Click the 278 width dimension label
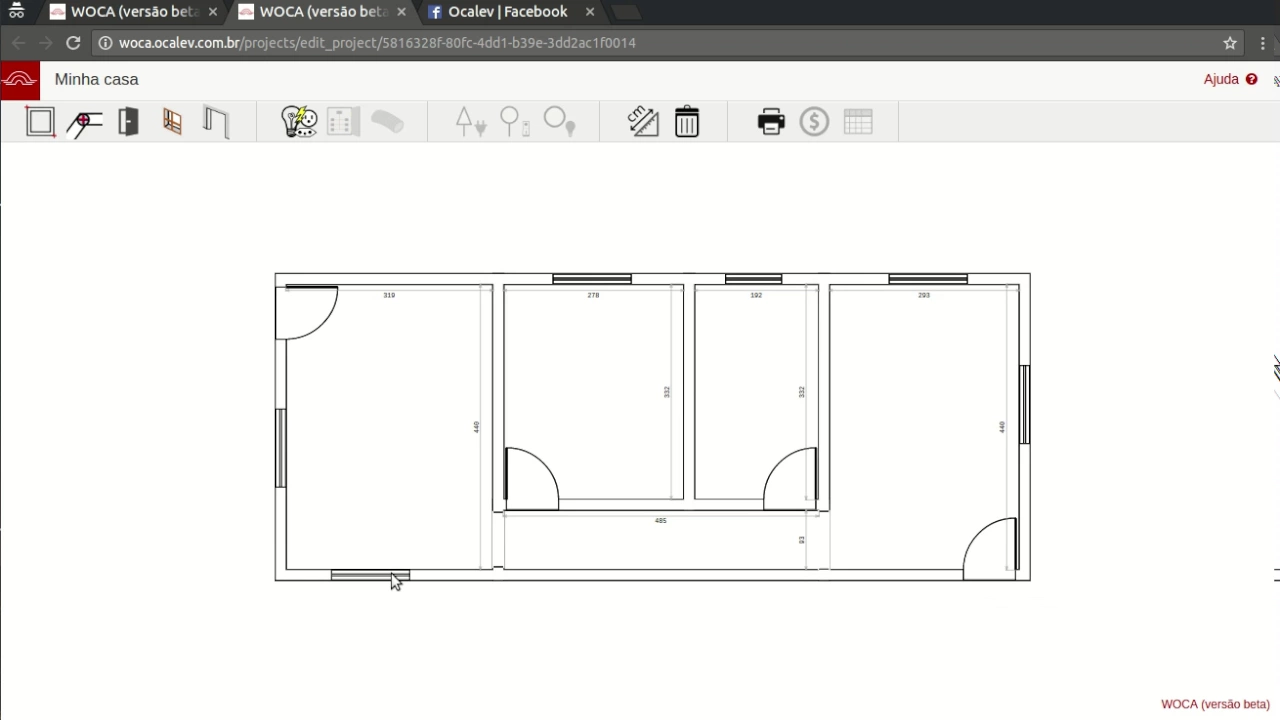The image size is (1280, 720). pyautogui.click(x=593, y=296)
